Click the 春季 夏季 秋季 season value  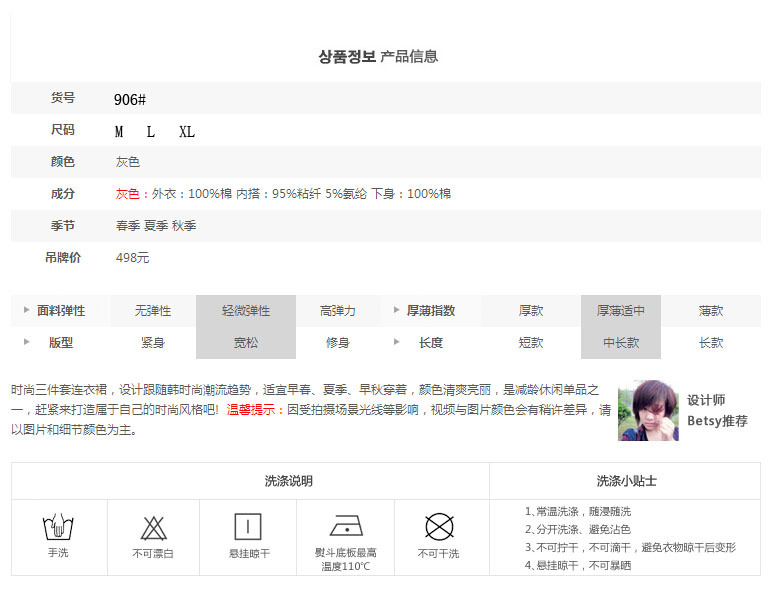156,226
